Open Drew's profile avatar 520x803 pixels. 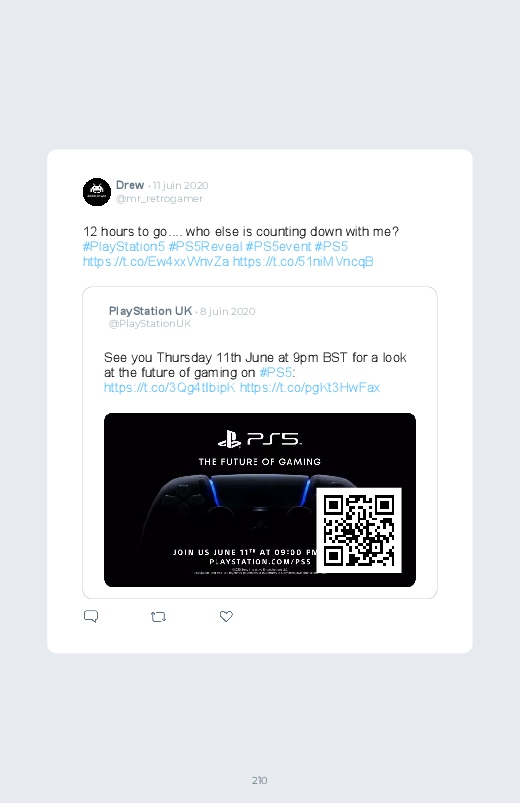point(97,192)
